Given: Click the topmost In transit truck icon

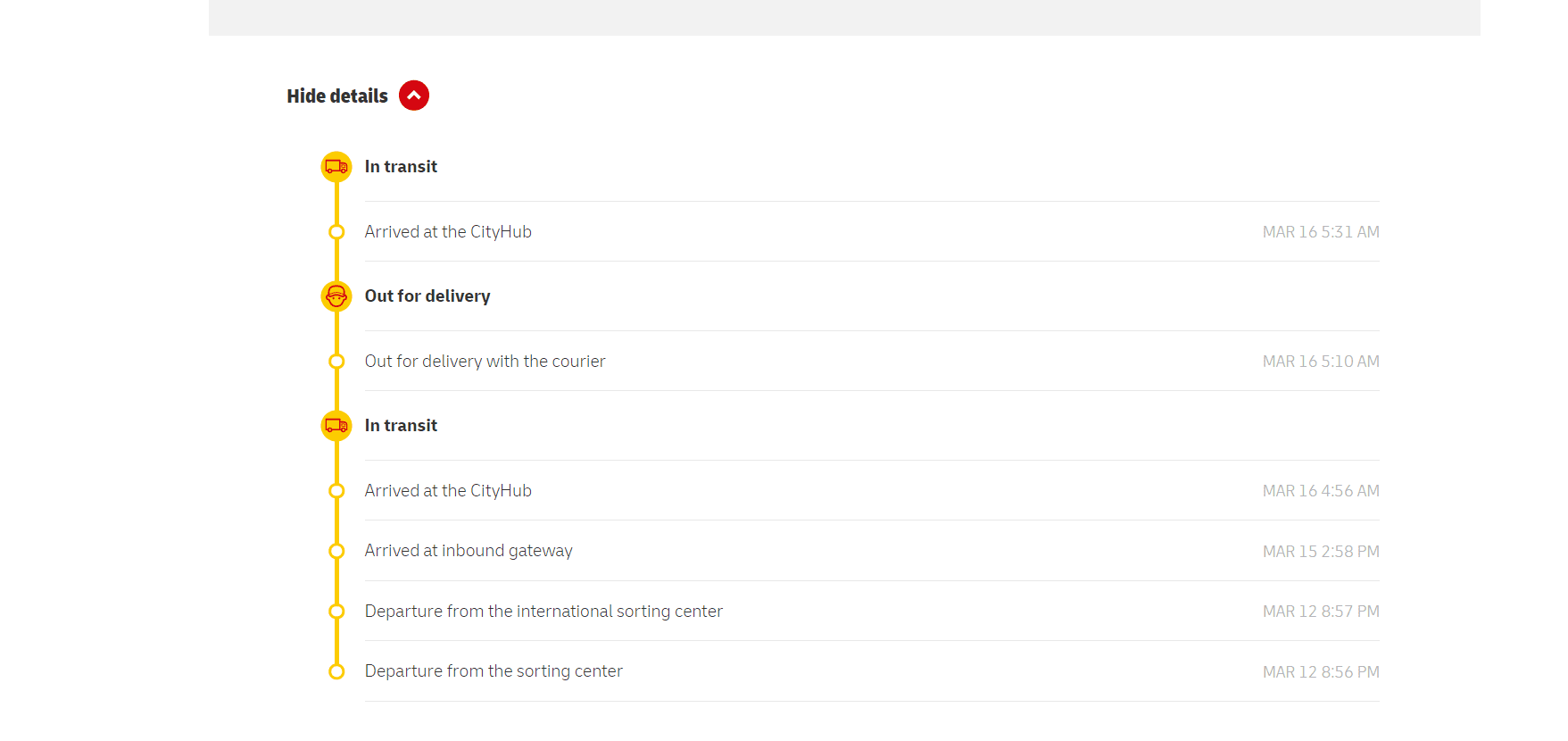Looking at the screenshot, I should [x=336, y=167].
